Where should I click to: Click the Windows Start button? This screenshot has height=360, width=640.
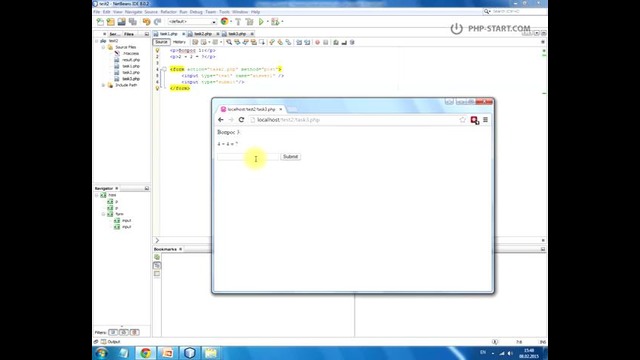(x=102, y=353)
